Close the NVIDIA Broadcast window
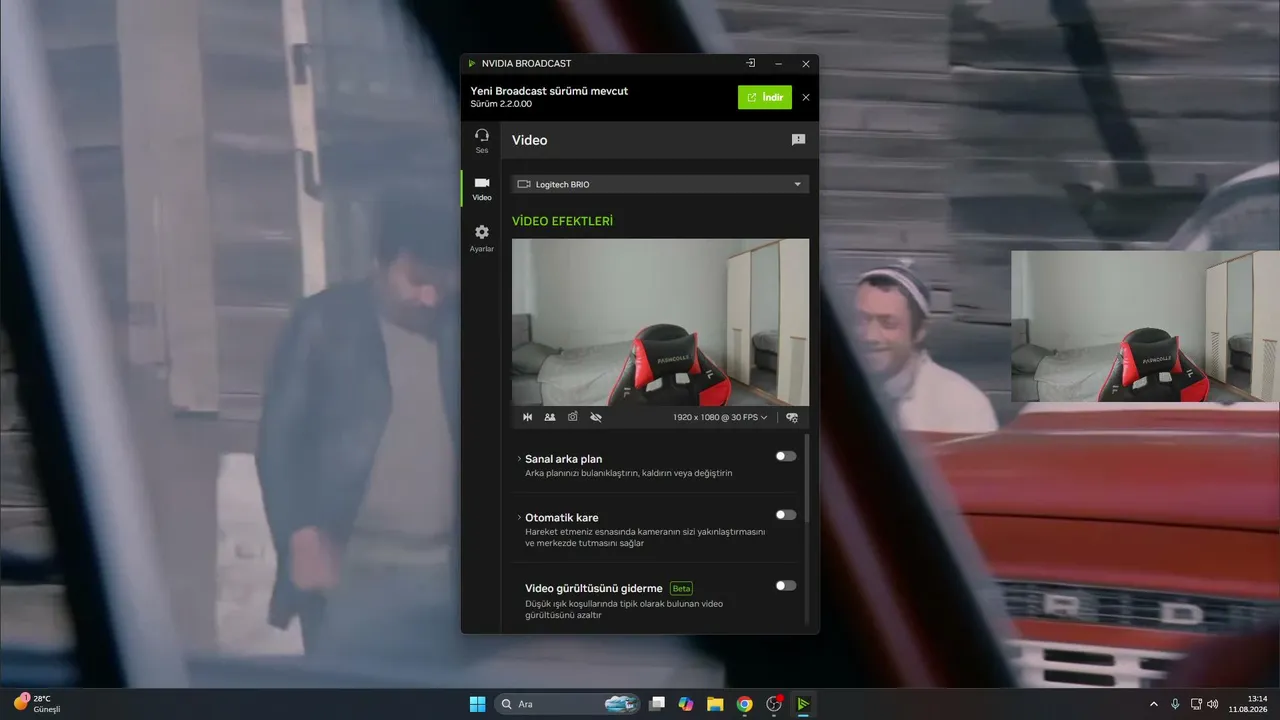1280x720 pixels. [x=806, y=63]
